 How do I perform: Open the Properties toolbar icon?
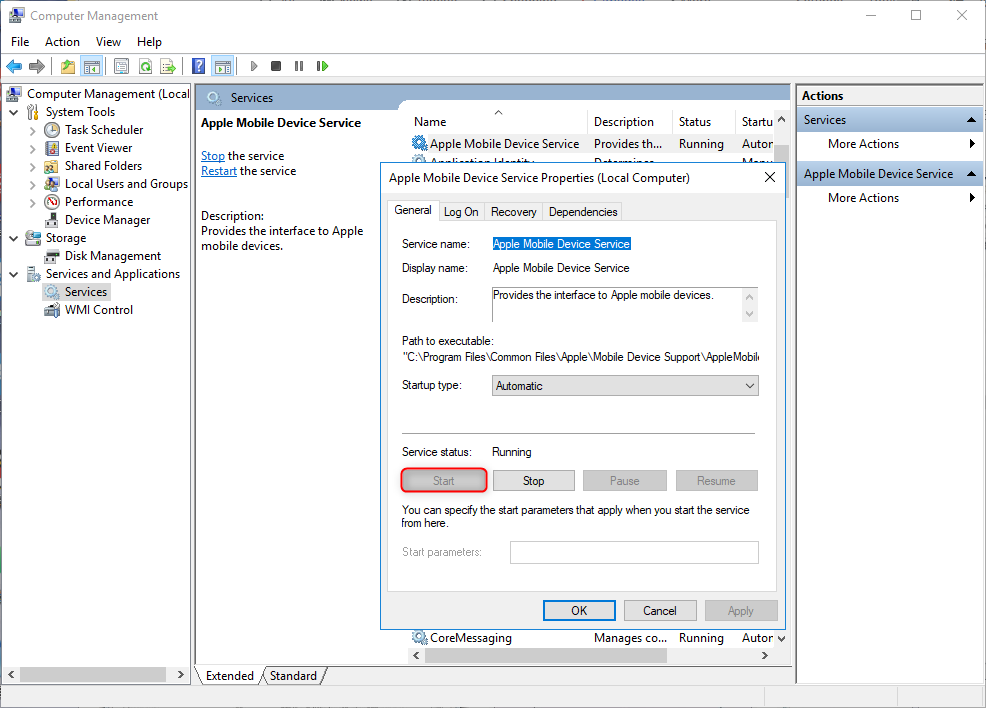pyautogui.click(x=121, y=66)
